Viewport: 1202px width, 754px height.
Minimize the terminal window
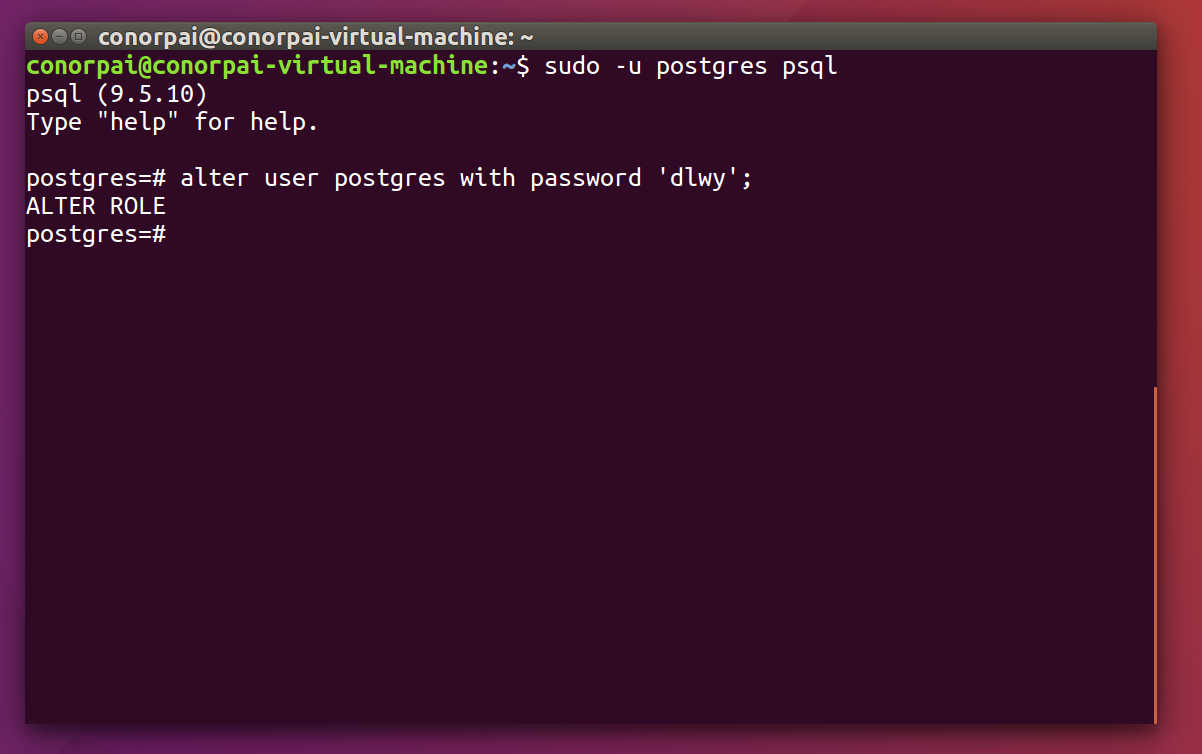click(59, 36)
